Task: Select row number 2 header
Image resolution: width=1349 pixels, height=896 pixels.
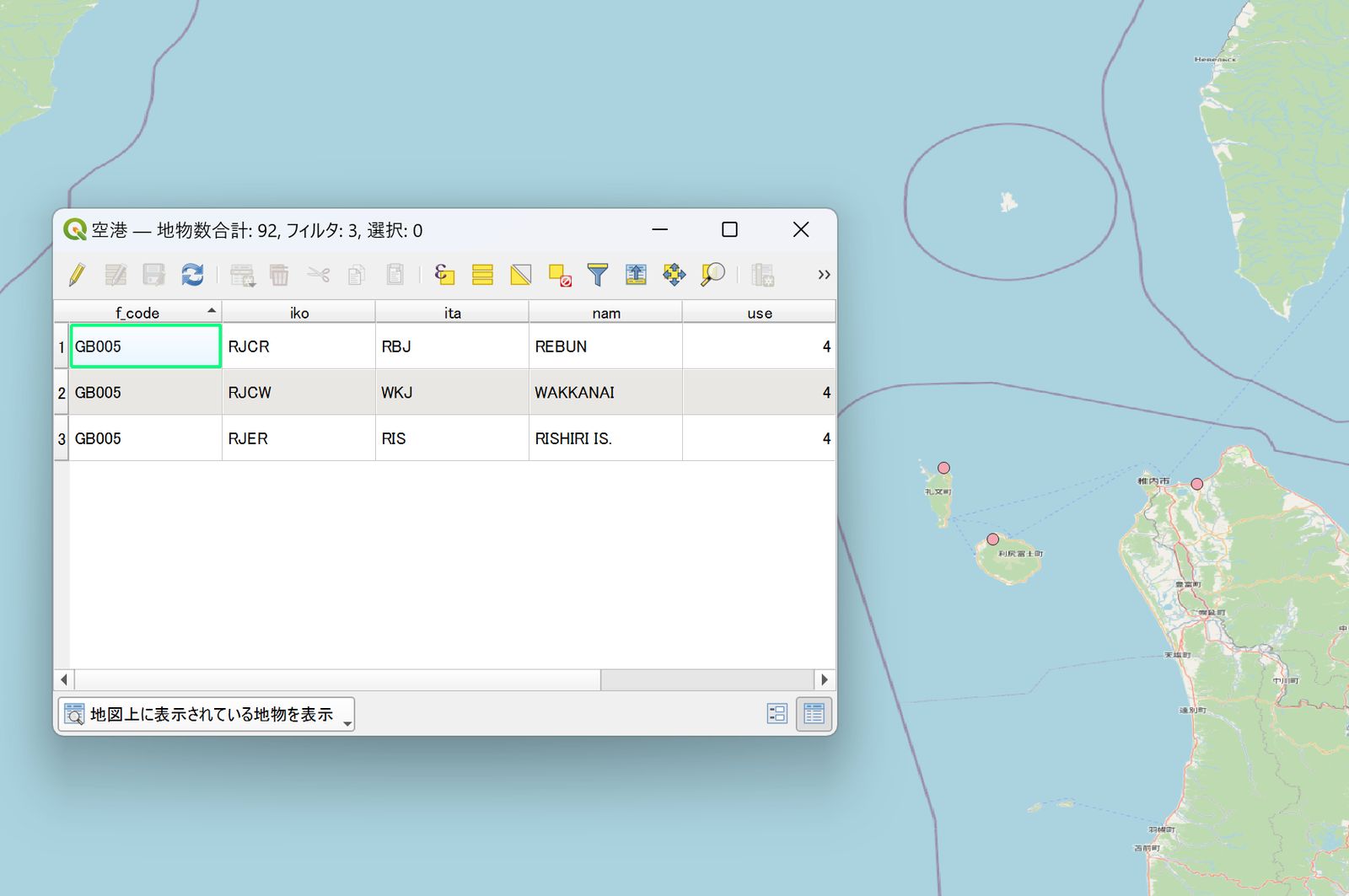Action: click(x=62, y=393)
